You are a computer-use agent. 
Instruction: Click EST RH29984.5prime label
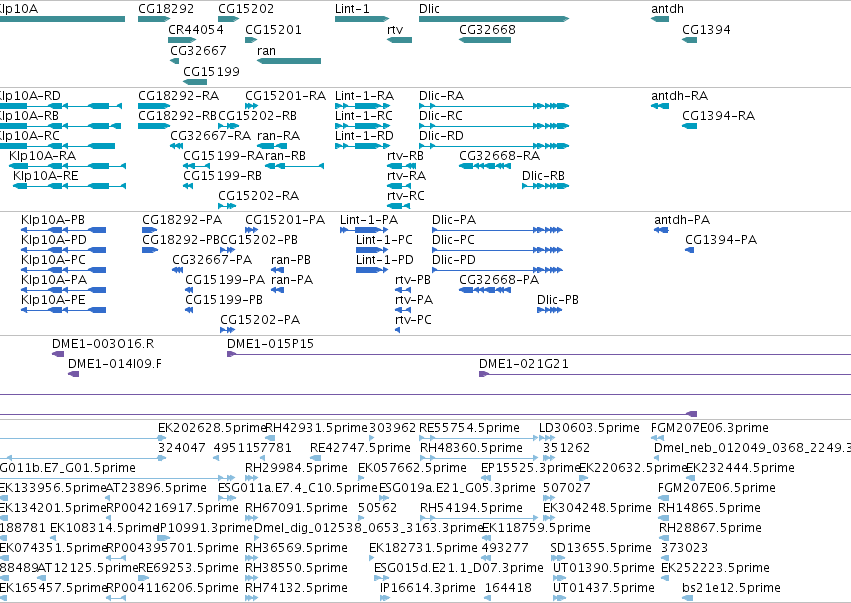click(x=296, y=468)
